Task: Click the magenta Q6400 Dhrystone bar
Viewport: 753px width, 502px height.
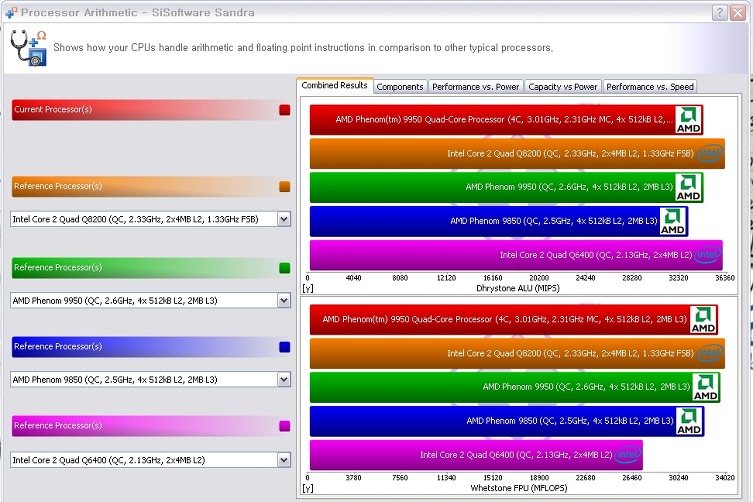Action: (516, 255)
